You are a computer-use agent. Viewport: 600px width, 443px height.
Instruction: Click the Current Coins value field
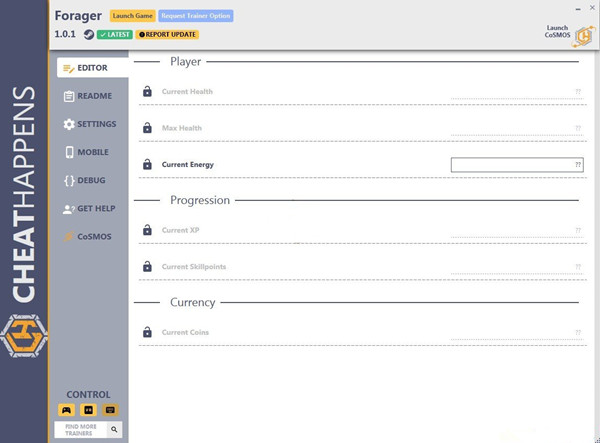pyautogui.click(x=517, y=332)
